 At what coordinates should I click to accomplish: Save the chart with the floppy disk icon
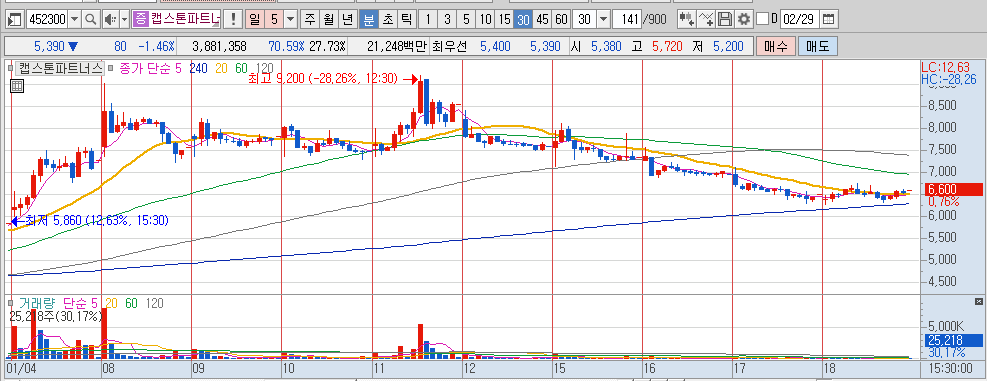725,20
